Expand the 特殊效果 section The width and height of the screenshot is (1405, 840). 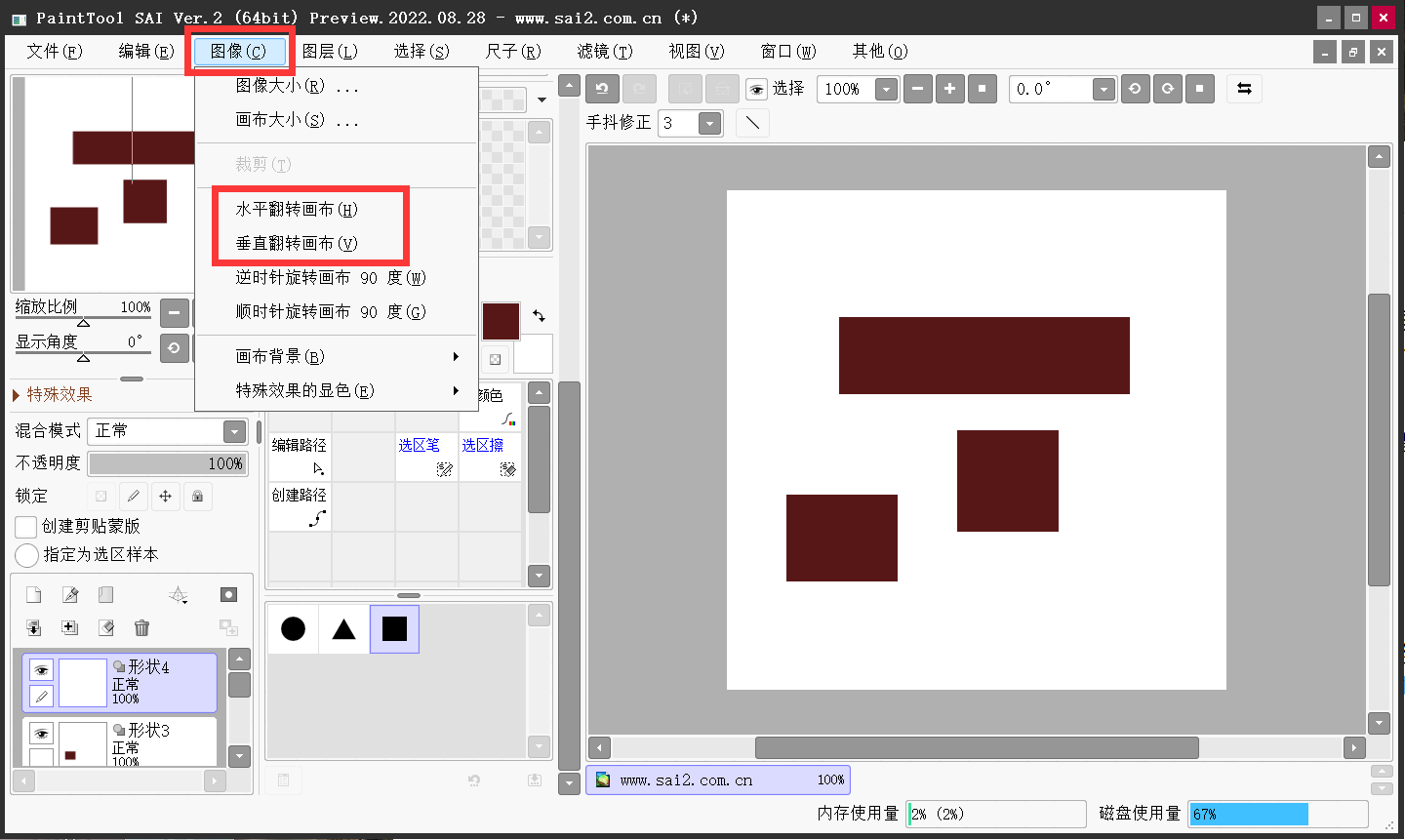(x=53, y=395)
